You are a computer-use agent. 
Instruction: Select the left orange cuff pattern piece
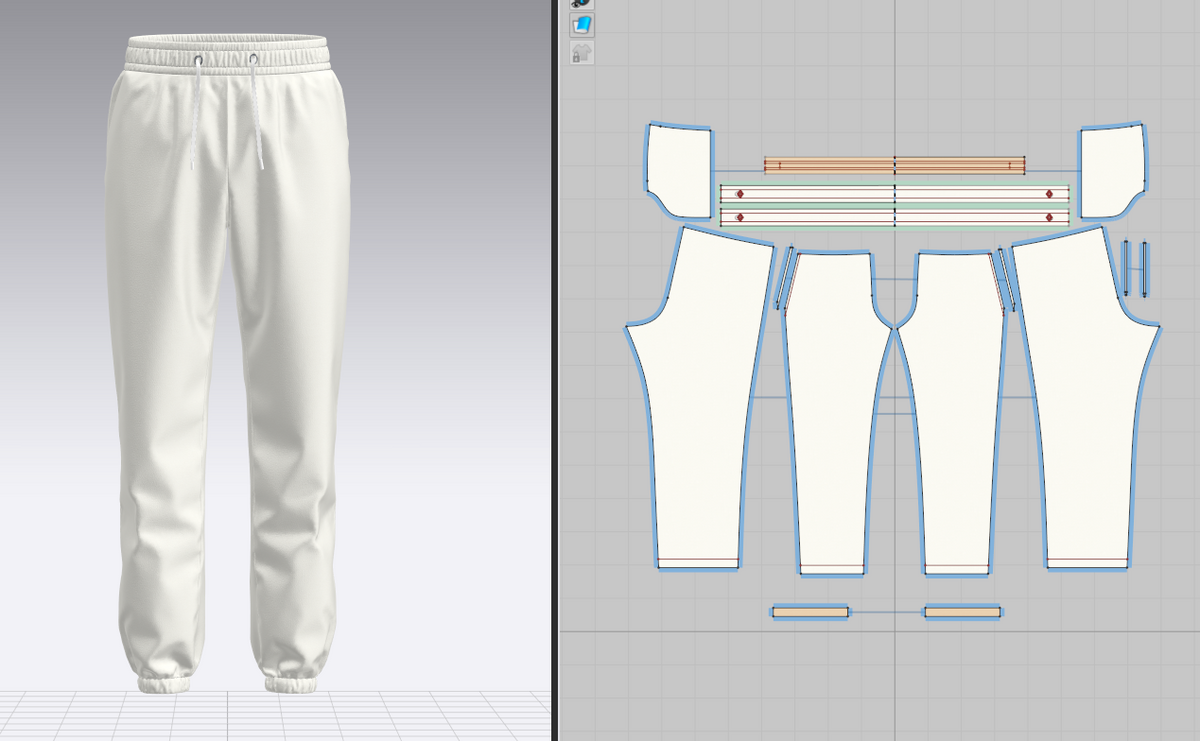(810, 611)
